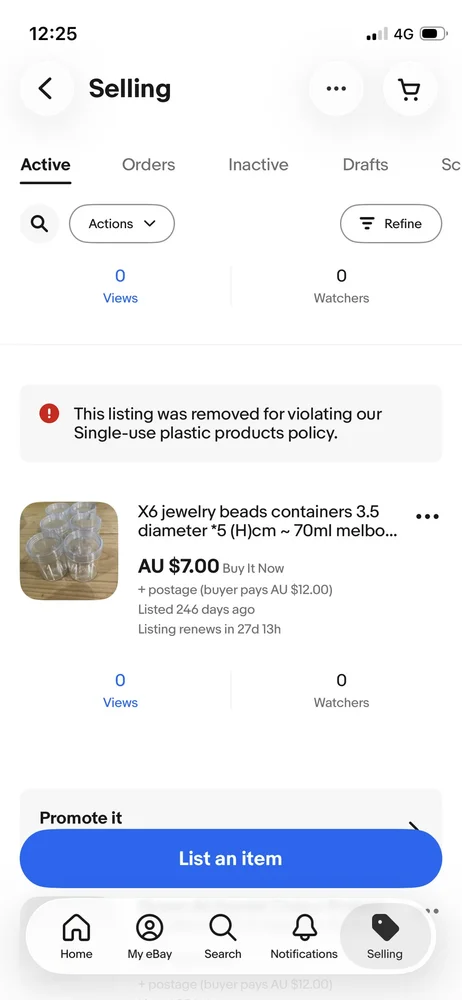
Task: Open the jewelry beads containers thumbnail
Action: 69,551
